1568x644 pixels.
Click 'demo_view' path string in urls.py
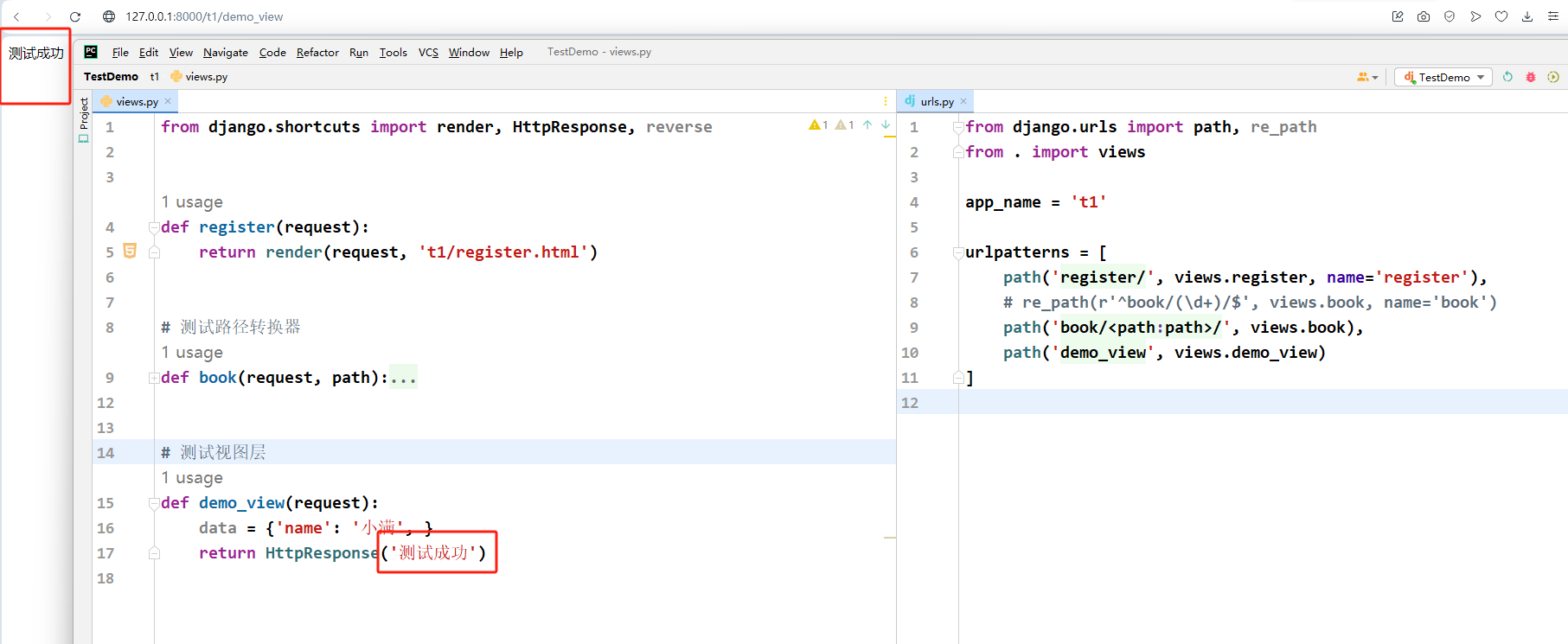click(1103, 353)
